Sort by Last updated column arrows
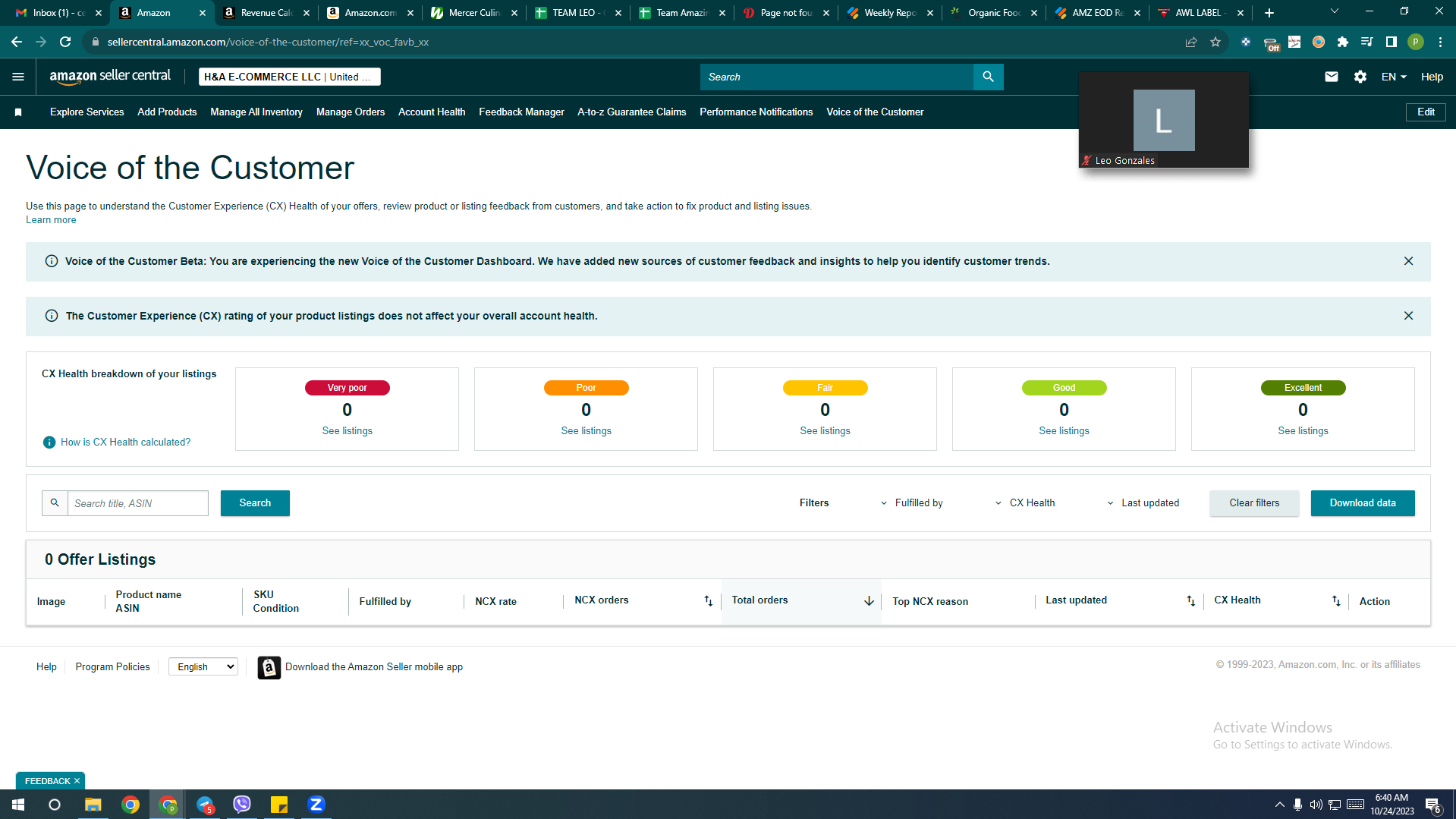 [1190, 601]
